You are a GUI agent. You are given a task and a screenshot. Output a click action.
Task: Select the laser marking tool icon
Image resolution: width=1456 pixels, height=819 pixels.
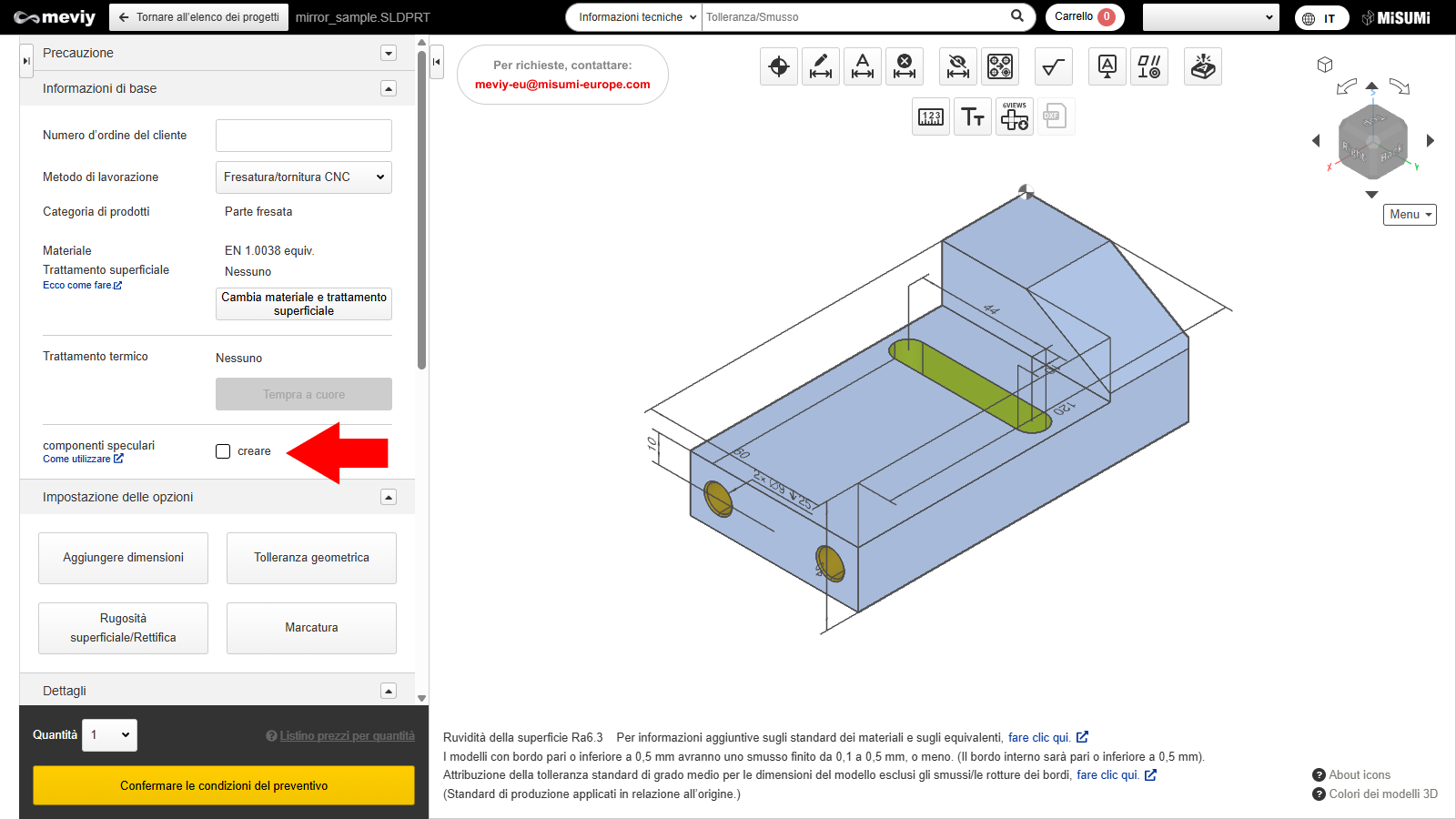click(1203, 66)
